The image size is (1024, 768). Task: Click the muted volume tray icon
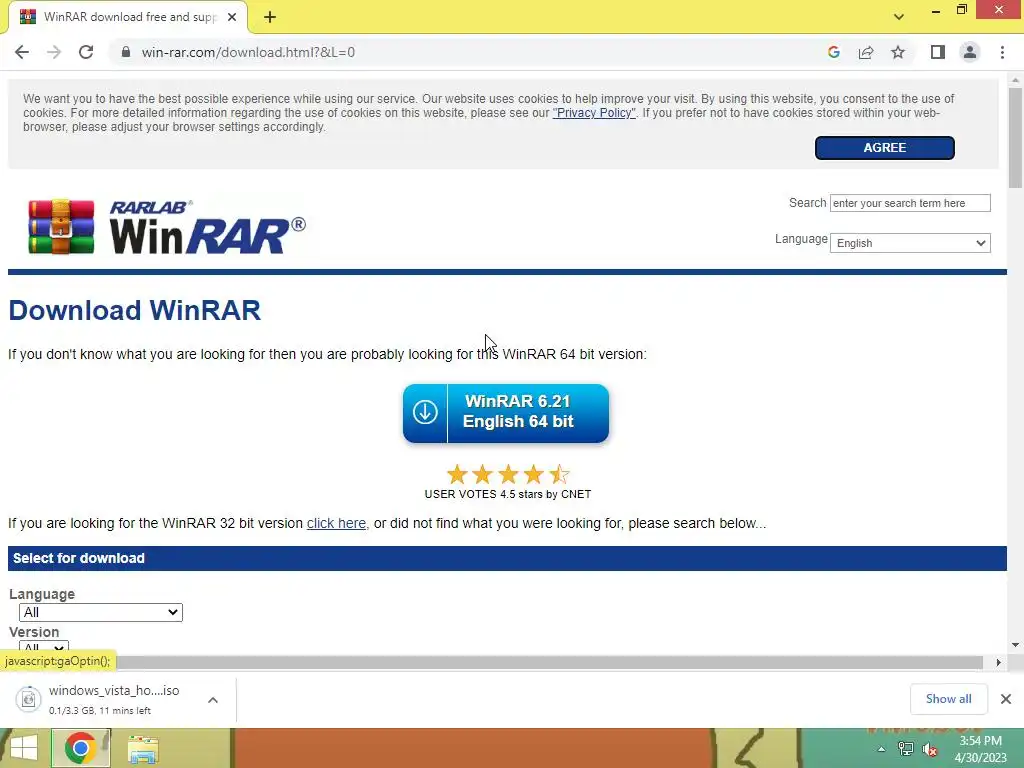[930, 749]
